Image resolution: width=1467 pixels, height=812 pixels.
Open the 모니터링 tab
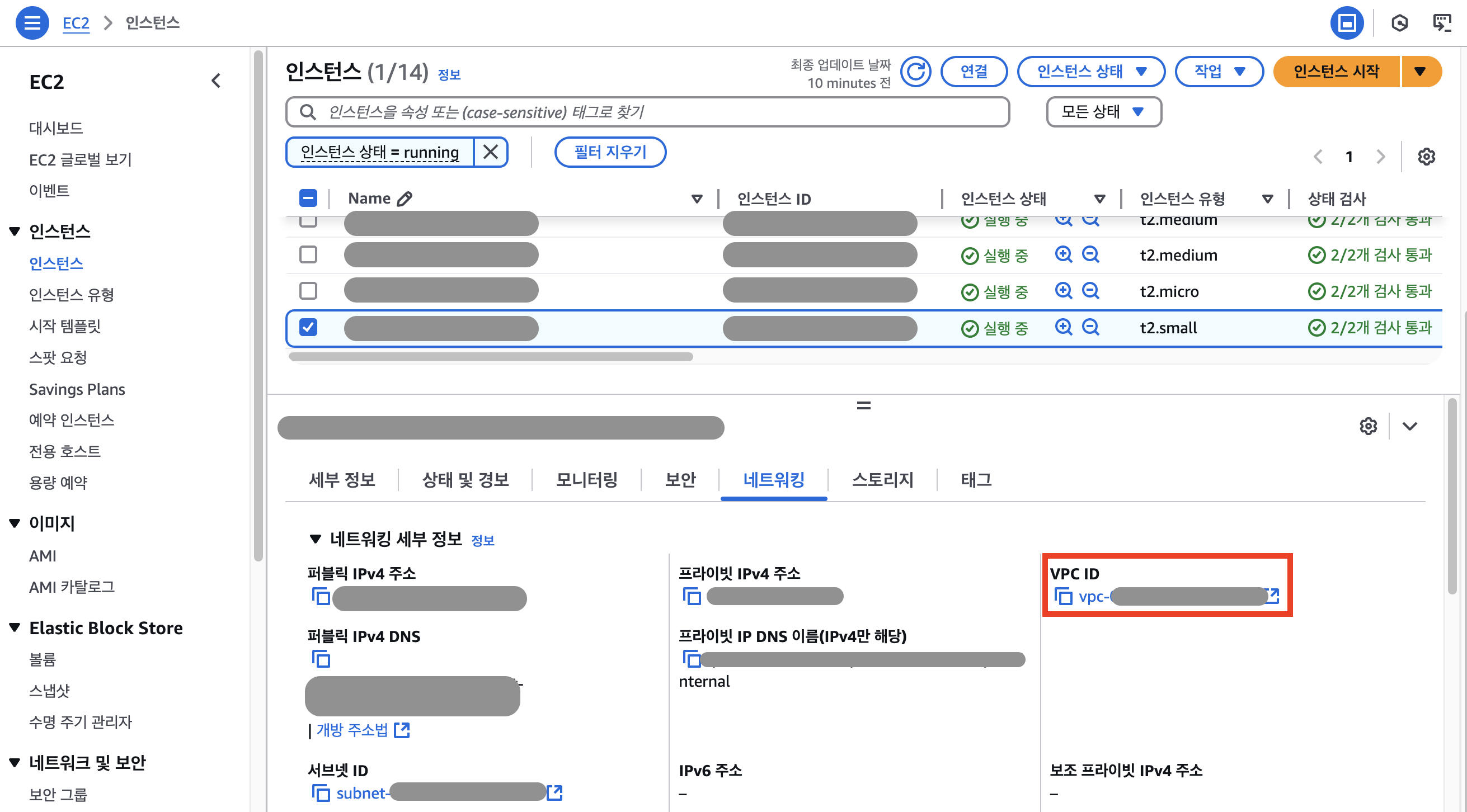point(586,480)
